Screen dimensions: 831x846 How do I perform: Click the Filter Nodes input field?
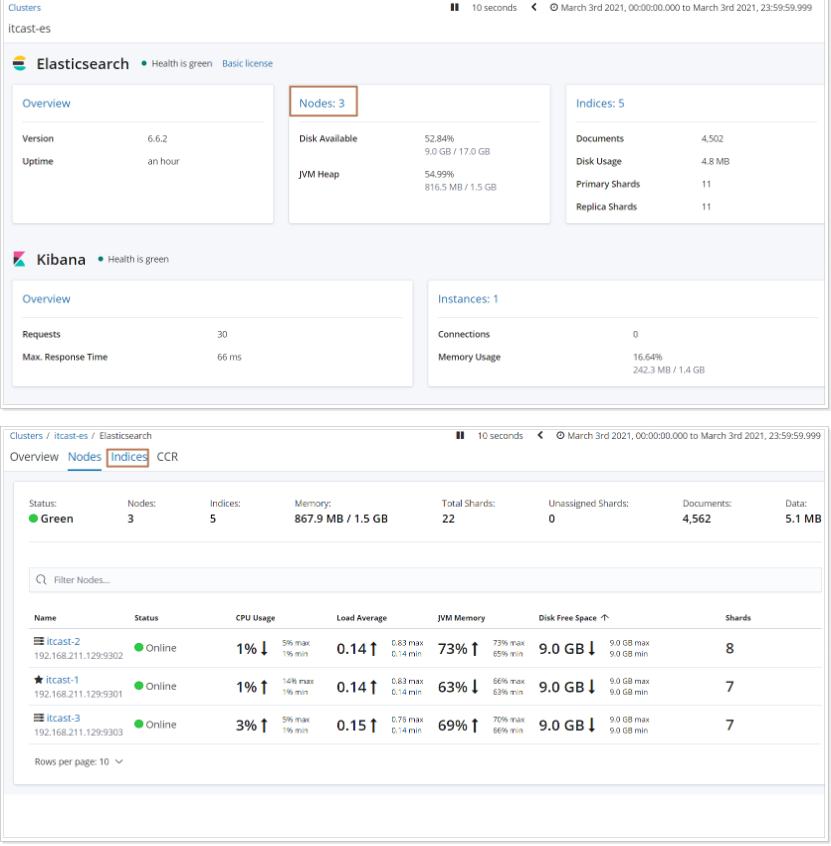pyautogui.click(x=425, y=579)
